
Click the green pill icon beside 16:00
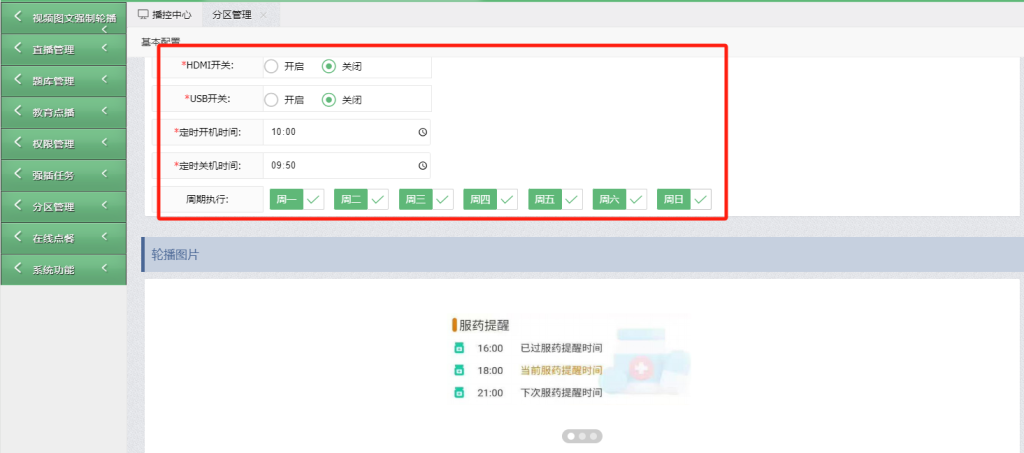pyautogui.click(x=459, y=349)
